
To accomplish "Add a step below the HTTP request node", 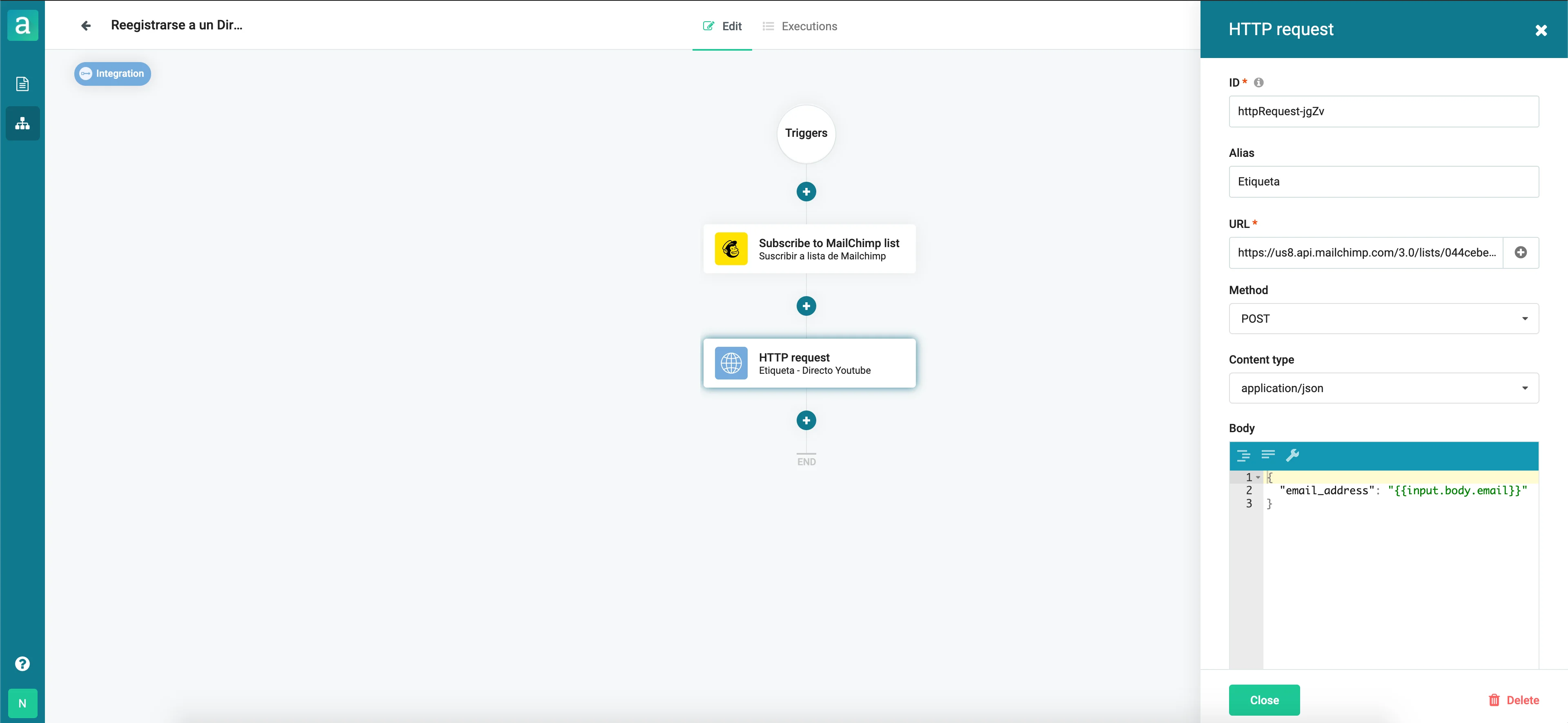I will click(x=806, y=420).
